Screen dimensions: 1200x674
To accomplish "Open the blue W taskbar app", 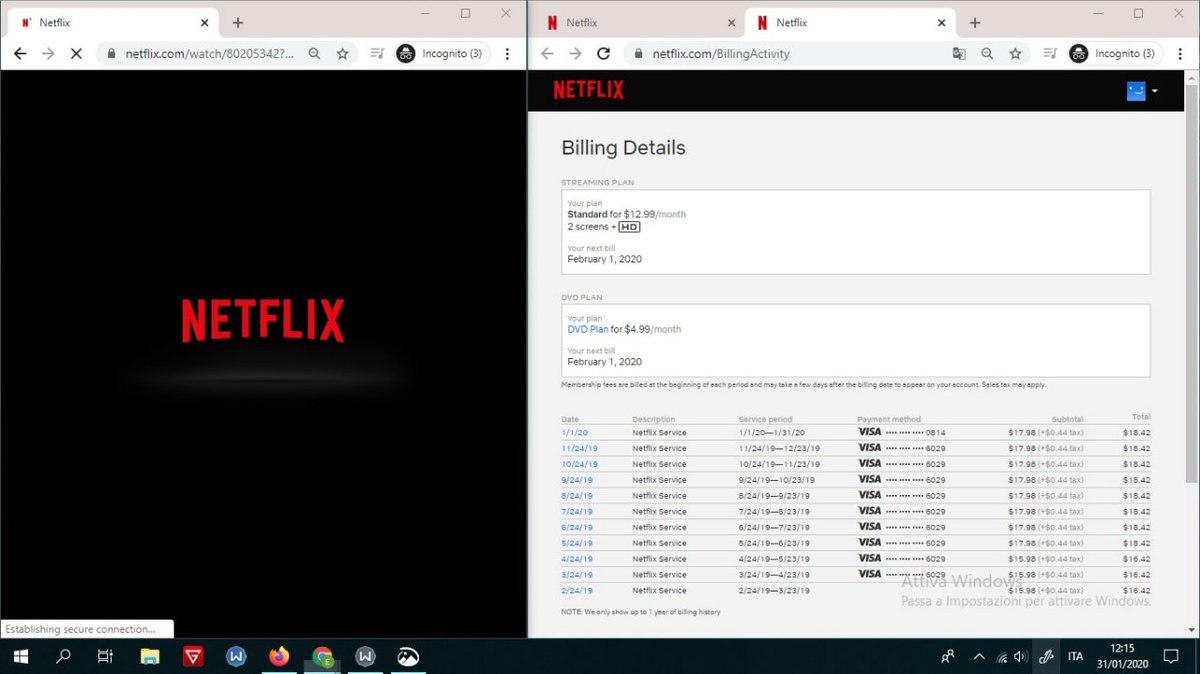I will coord(236,657).
